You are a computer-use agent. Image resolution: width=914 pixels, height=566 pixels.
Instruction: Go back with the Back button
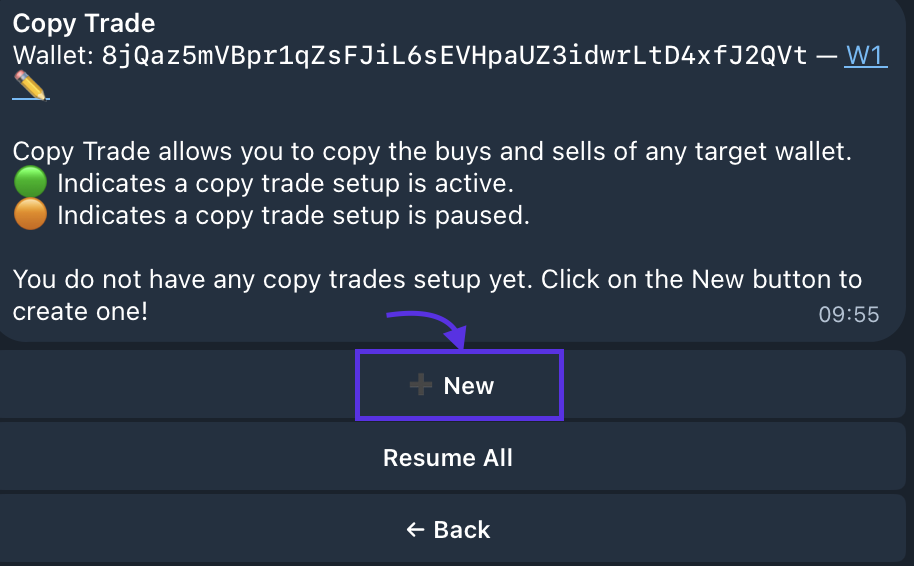point(448,529)
